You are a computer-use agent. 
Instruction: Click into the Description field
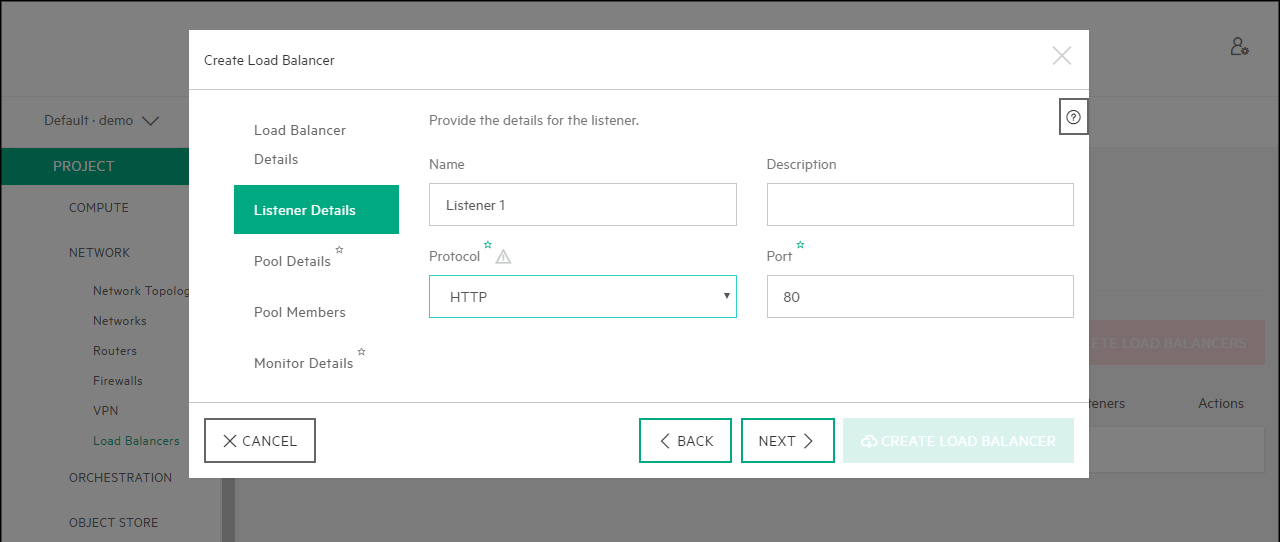tap(919, 205)
